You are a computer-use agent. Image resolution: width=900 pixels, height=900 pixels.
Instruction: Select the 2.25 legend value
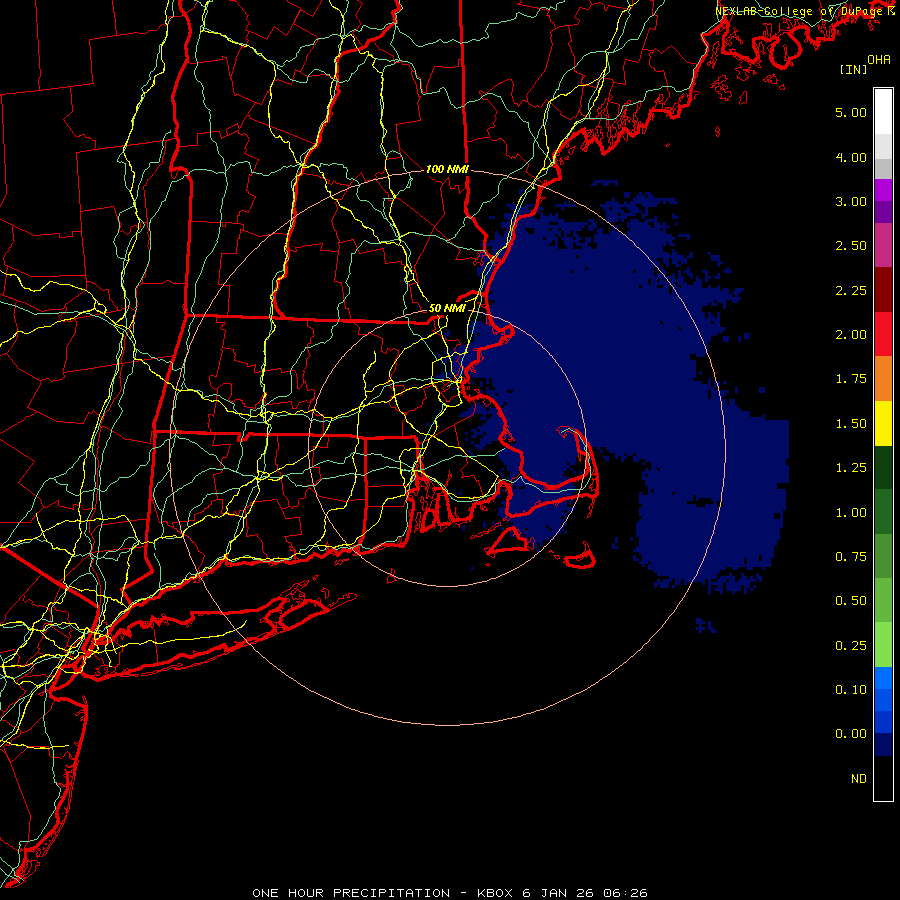(851, 290)
